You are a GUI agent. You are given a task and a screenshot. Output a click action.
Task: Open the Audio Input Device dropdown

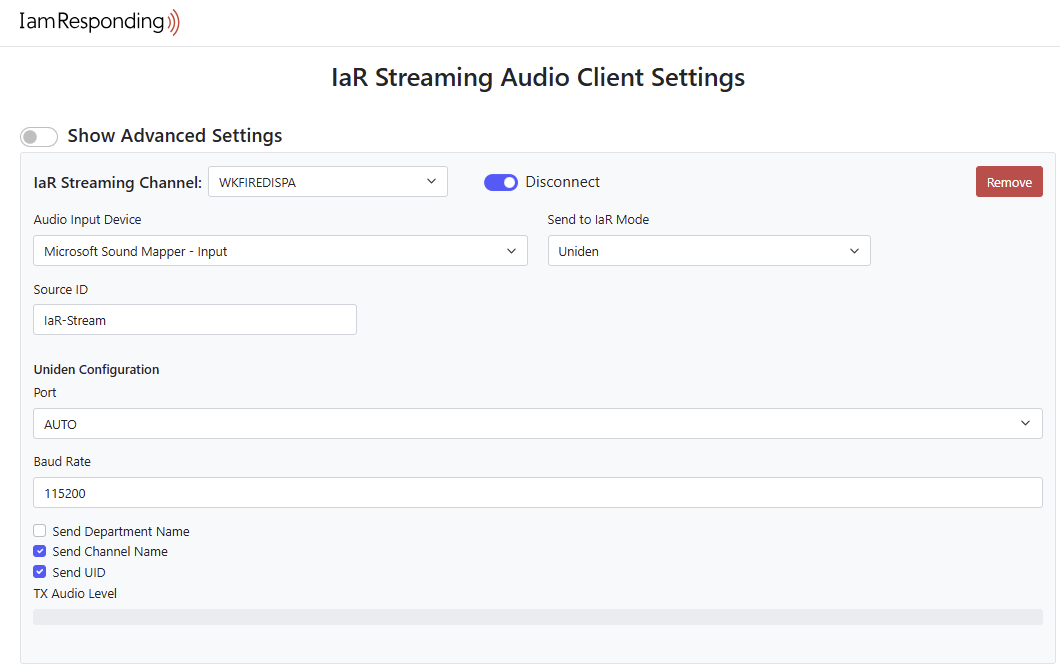coord(281,251)
